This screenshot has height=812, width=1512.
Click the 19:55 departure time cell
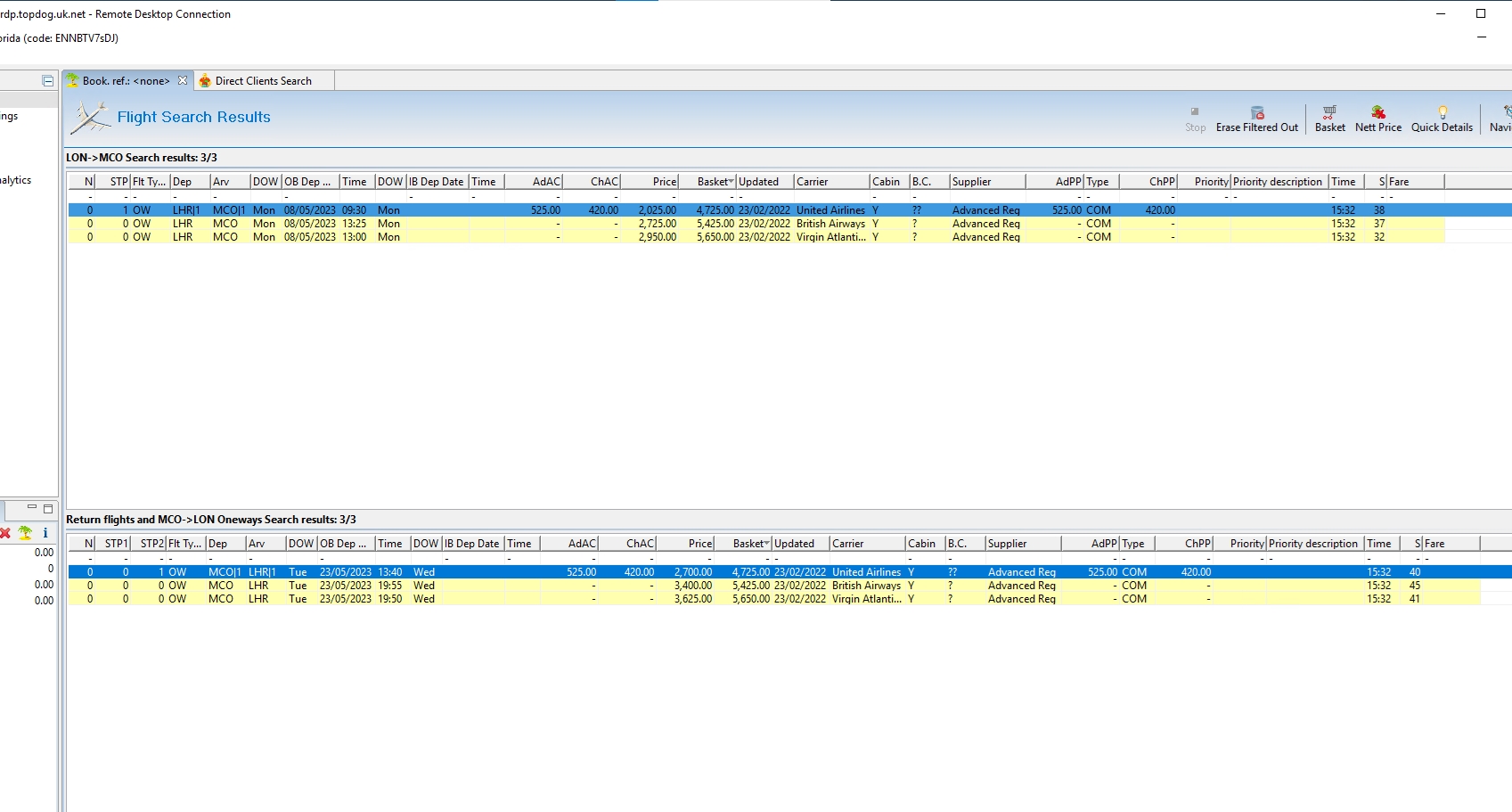pos(390,586)
